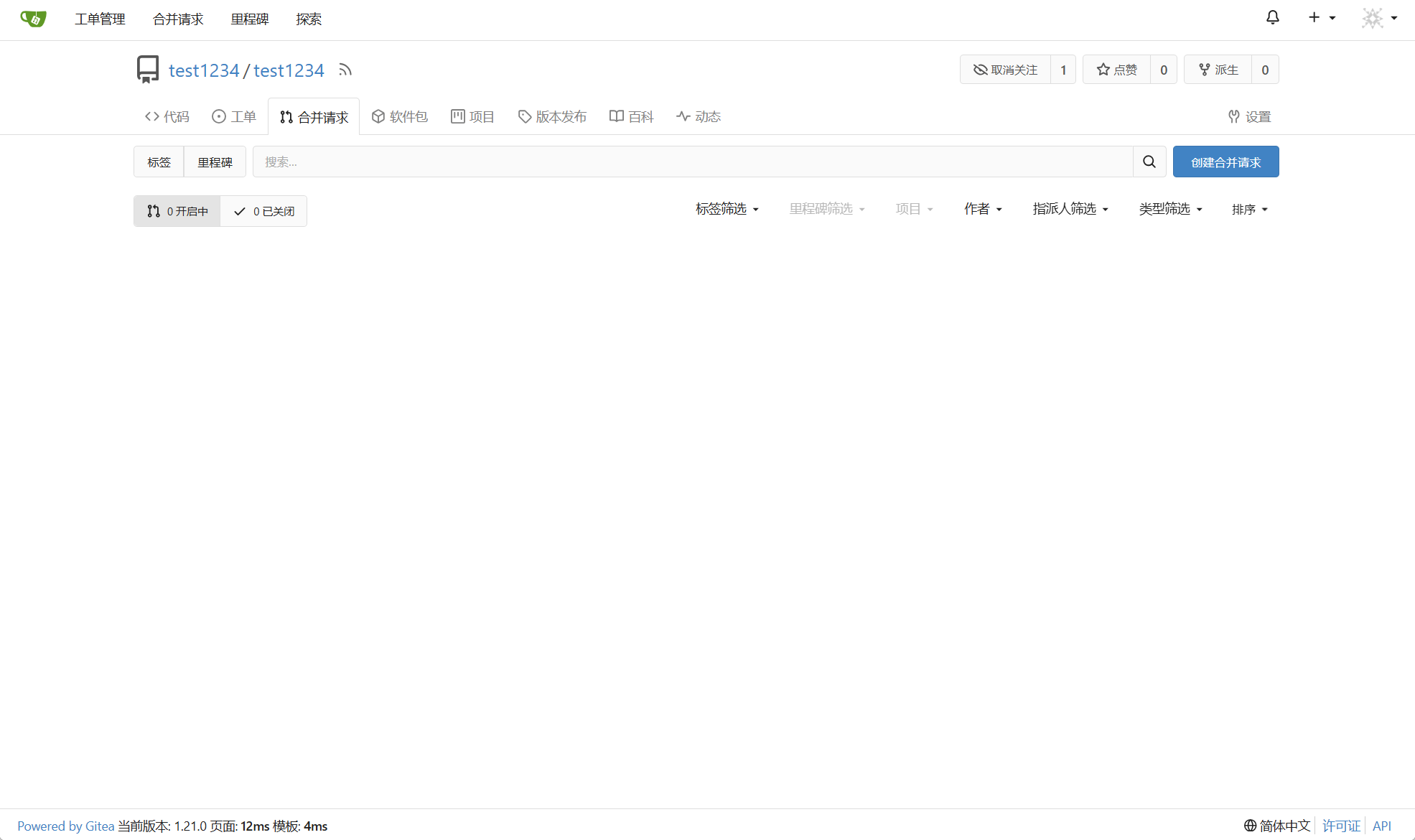1415x840 pixels.
Task: Open the 软件包 (Packages) section
Action: (400, 116)
